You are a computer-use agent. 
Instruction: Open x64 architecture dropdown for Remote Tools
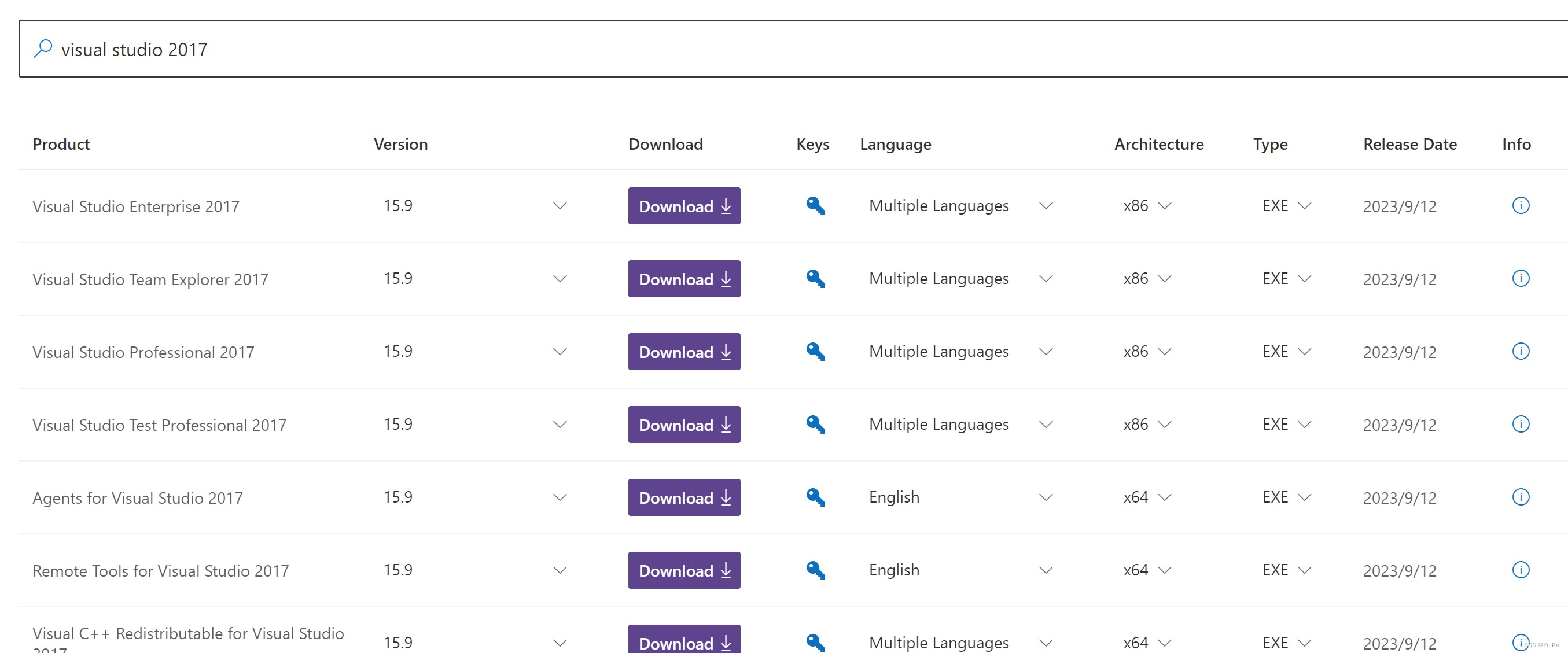pyautogui.click(x=1164, y=570)
